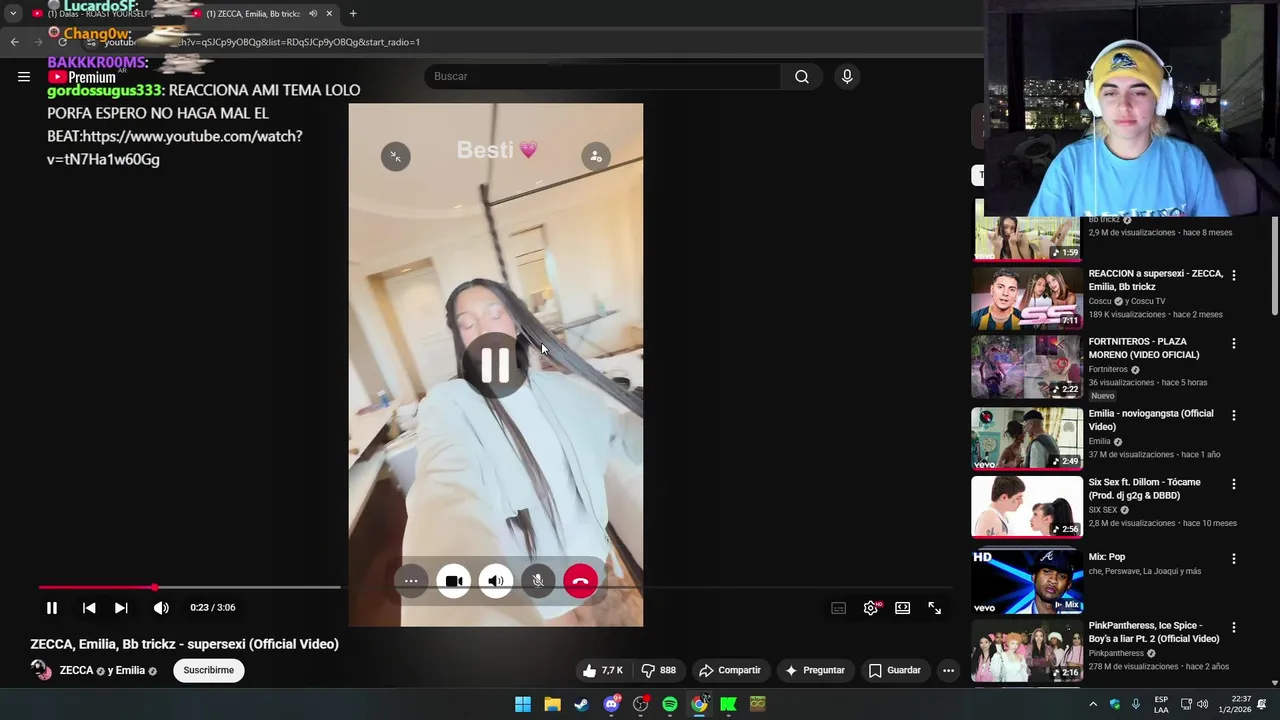Skip to the previous video
Viewport: 1280px width, 720px height.
pos(89,608)
